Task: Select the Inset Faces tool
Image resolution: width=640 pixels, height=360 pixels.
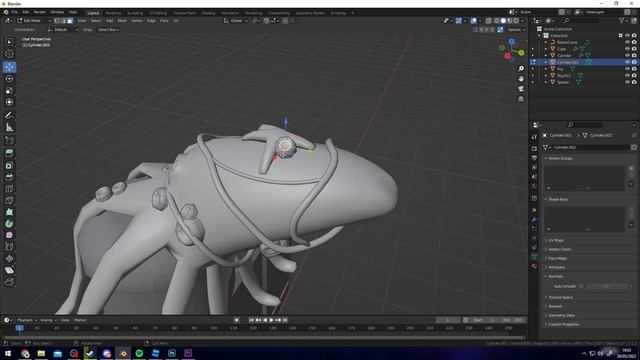Action: coord(9,165)
